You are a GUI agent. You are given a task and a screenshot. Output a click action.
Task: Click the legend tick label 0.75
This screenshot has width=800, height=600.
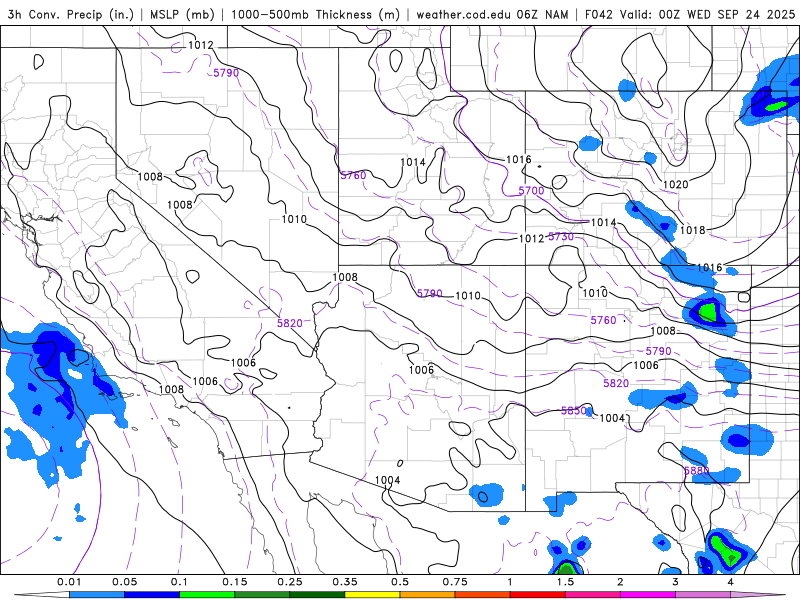point(455,582)
